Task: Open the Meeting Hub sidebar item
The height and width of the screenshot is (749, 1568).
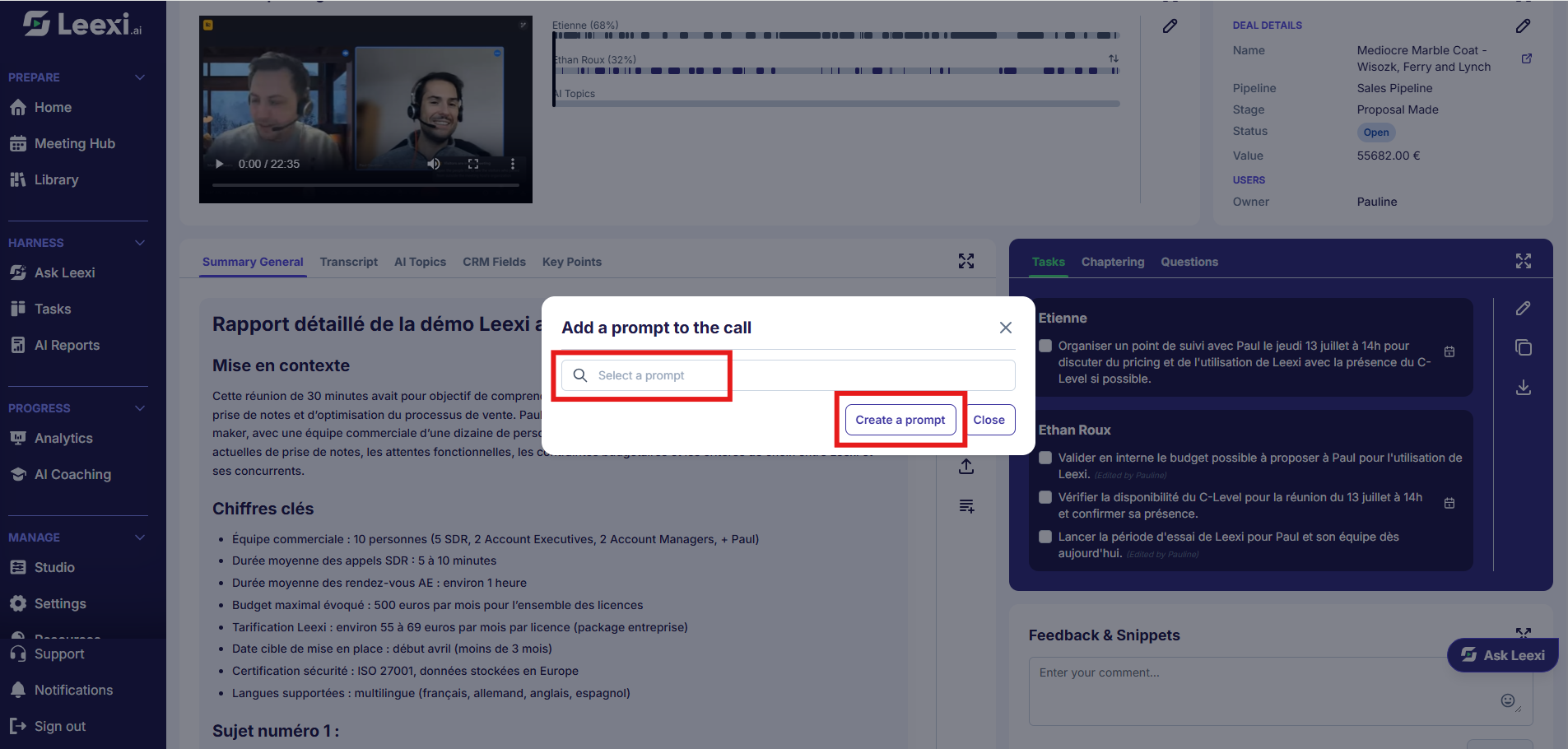Action: [x=63, y=143]
